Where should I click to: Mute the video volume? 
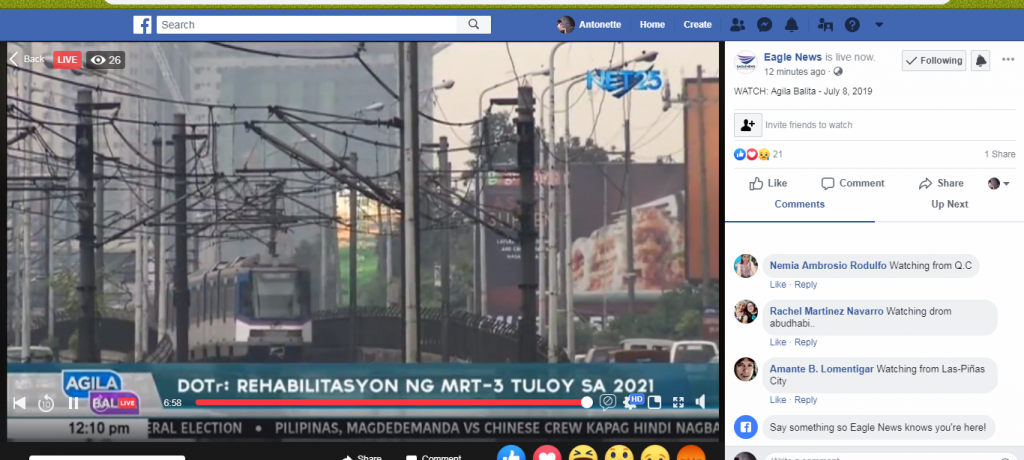coord(701,402)
